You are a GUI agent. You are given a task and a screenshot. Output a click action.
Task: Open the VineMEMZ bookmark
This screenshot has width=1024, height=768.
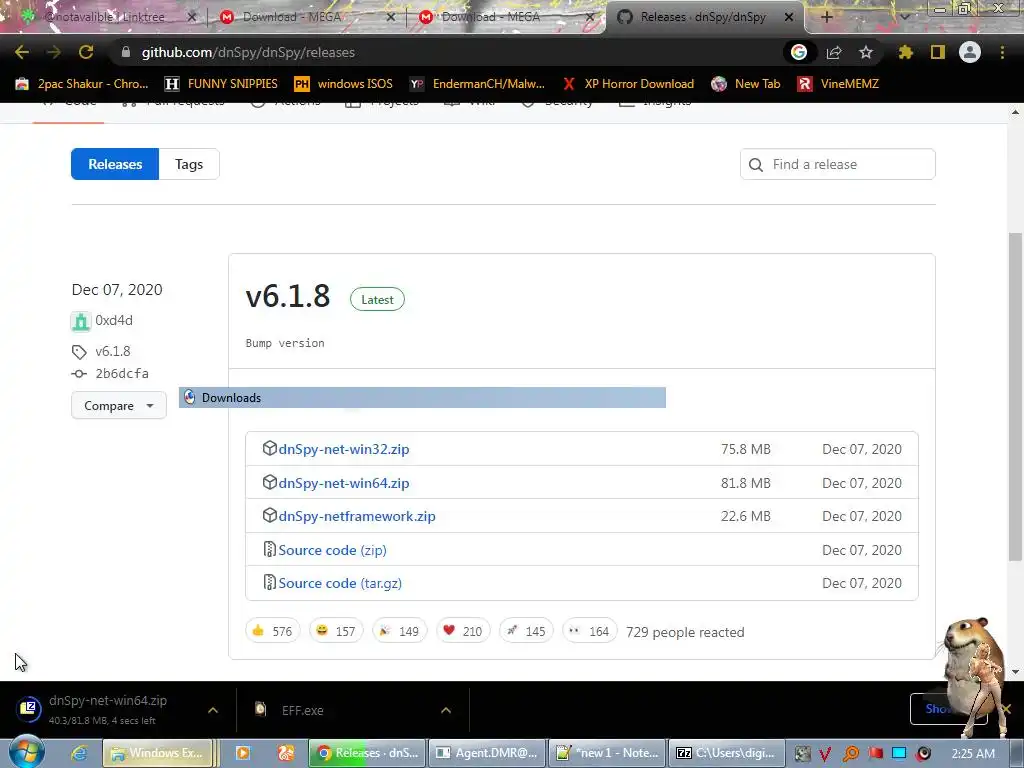[x=839, y=84]
